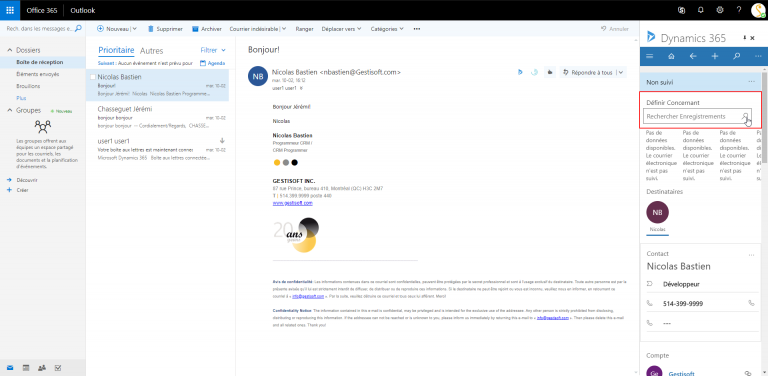Image resolution: width=768 pixels, height=376 pixels.
Task: Click the Nouveau new message button
Action: [x=113, y=29]
